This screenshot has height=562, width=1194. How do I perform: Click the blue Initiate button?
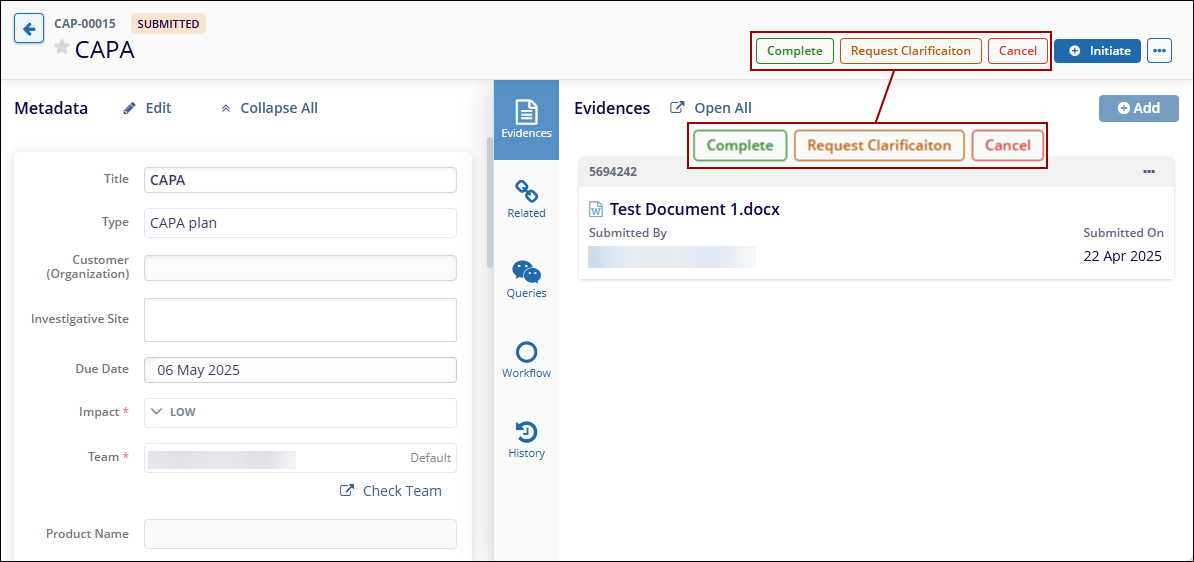(1097, 51)
